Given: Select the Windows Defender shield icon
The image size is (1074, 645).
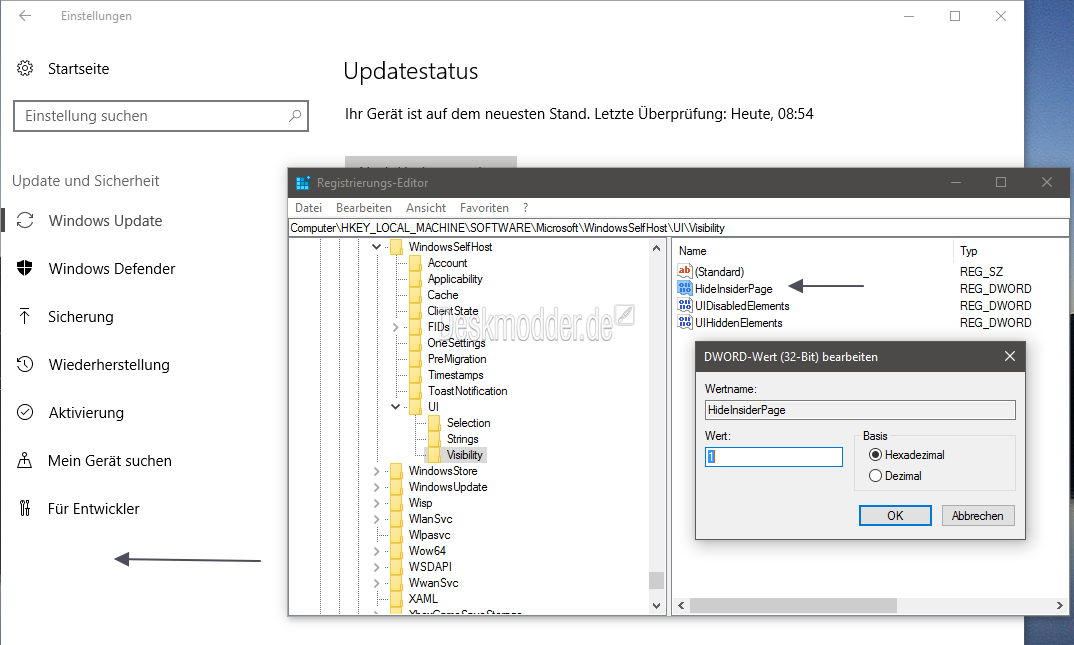Looking at the screenshot, I should point(25,268).
